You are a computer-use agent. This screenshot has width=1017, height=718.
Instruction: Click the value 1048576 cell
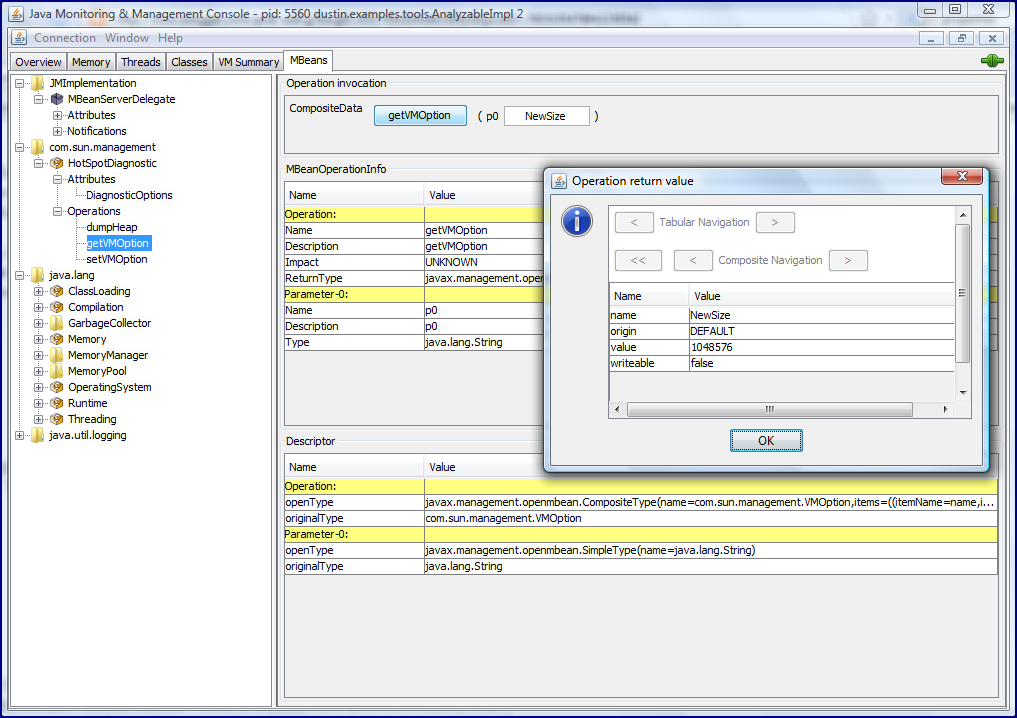[x=821, y=347]
